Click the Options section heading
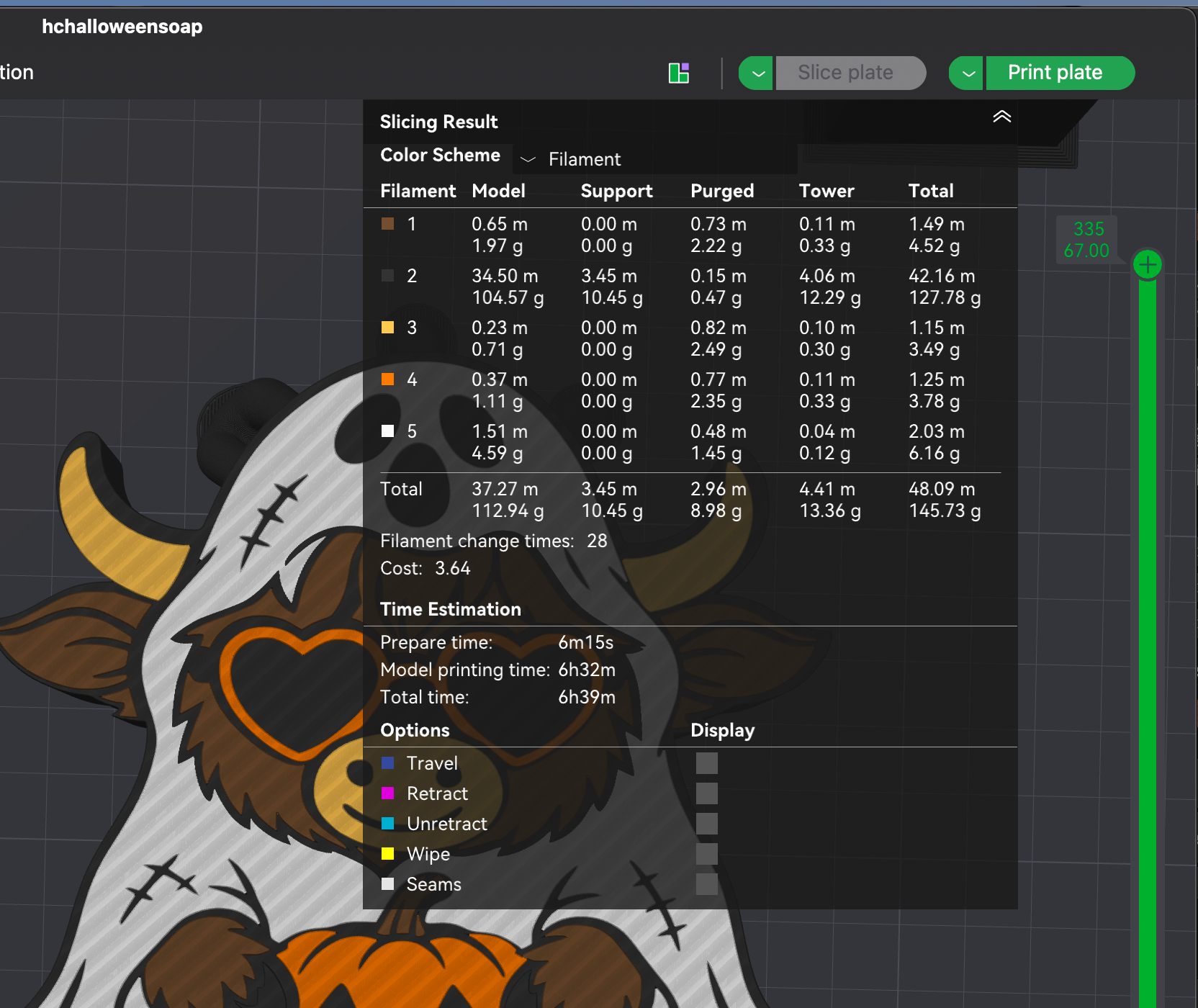 click(415, 730)
